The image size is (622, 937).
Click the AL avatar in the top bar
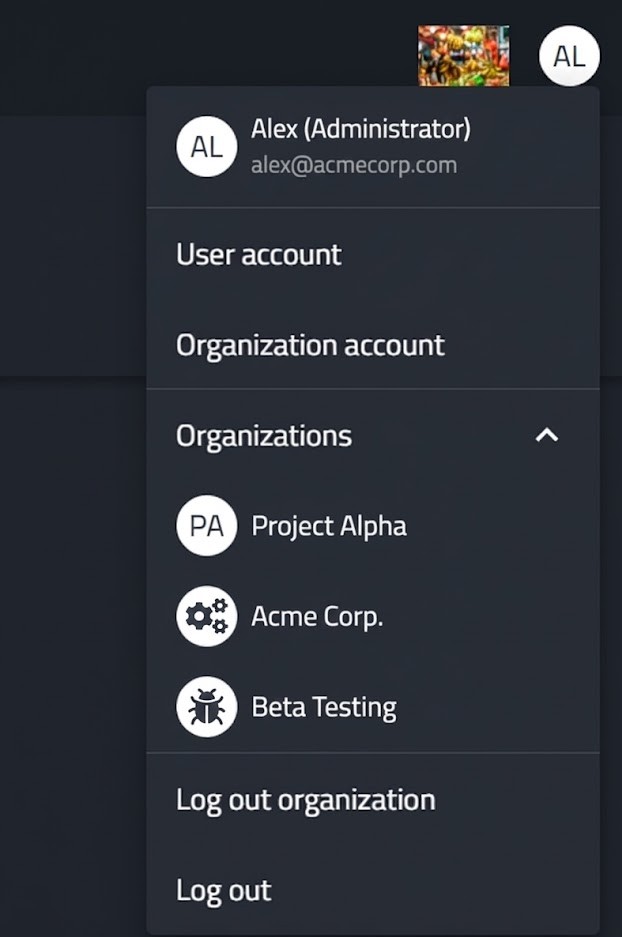(569, 56)
